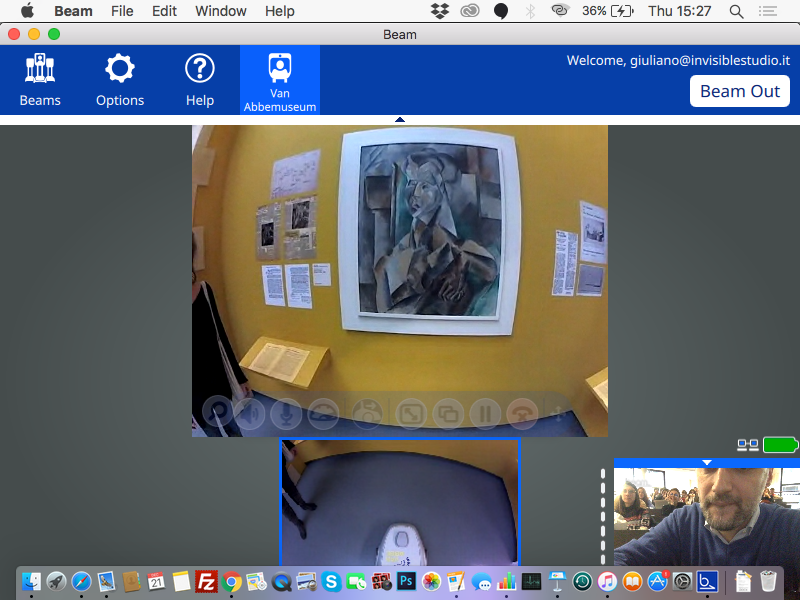The image size is (800, 600).
Task: Click the welcome email giuliano@invisiblestudio.it
Action: 710,60
